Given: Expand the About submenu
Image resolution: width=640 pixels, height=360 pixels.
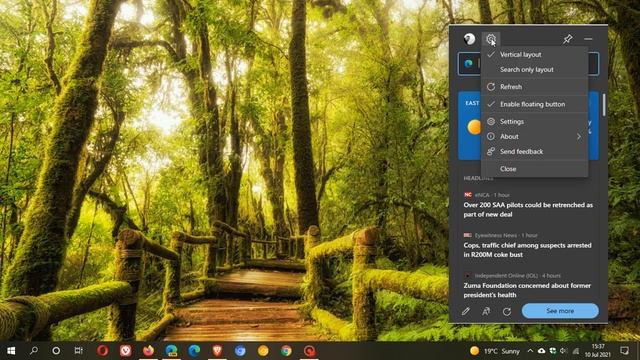Looking at the screenshot, I should (534, 137).
